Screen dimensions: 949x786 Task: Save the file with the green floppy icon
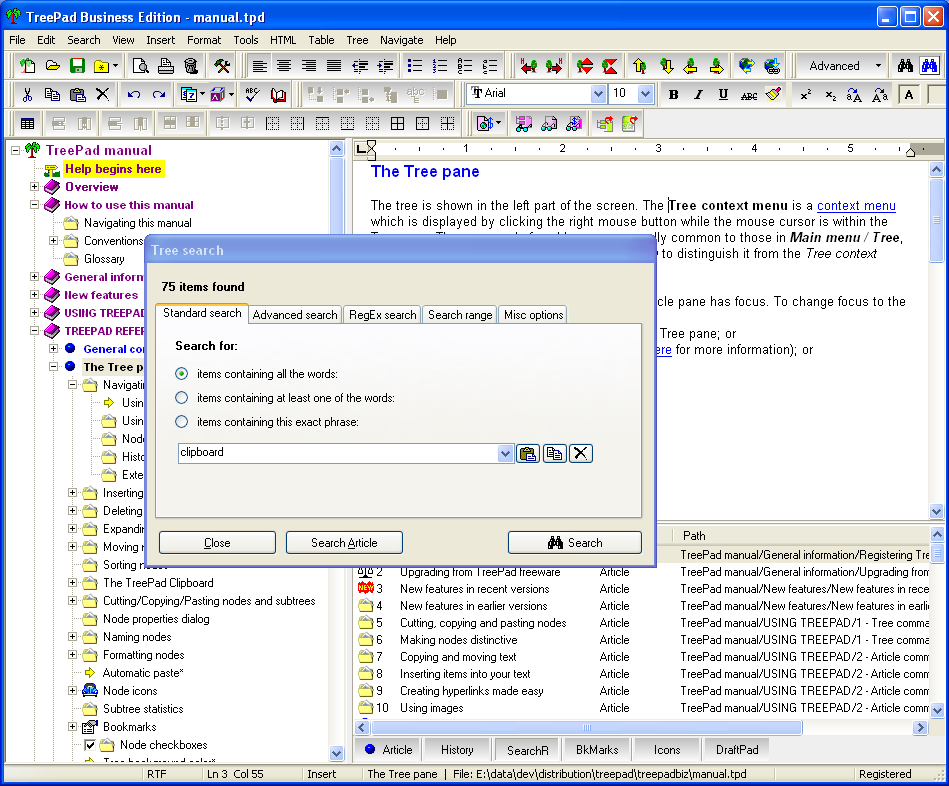pyautogui.click(x=77, y=65)
